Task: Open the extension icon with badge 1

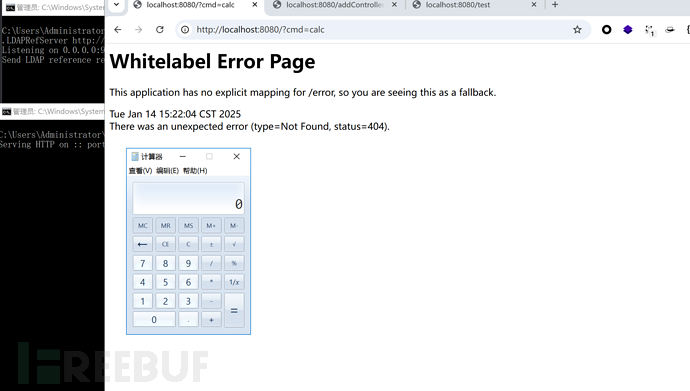Action: (649, 30)
